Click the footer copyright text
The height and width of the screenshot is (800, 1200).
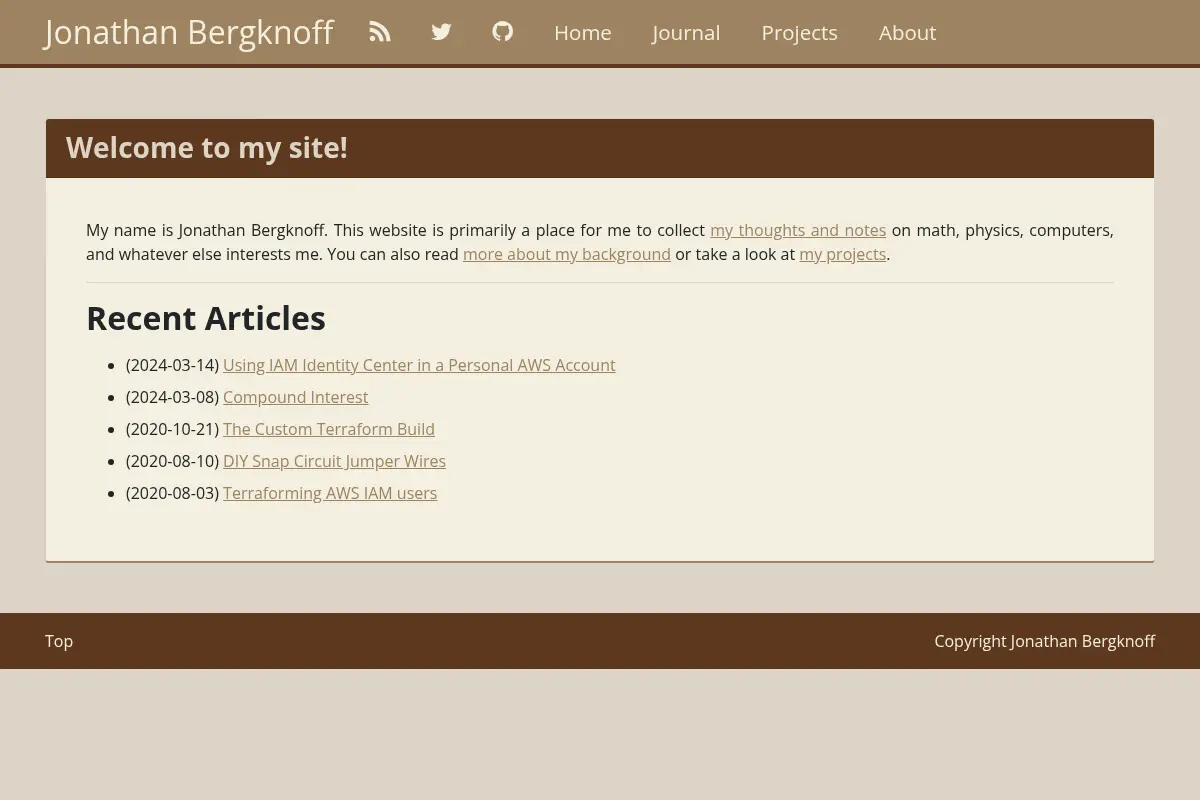[1045, 641]
